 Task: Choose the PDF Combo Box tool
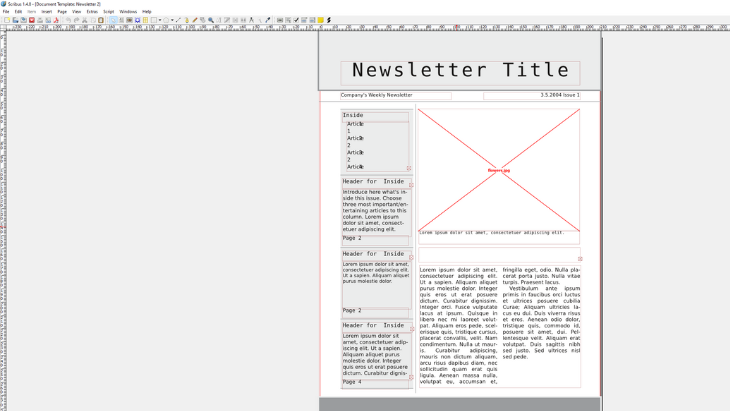click(304, 20)
